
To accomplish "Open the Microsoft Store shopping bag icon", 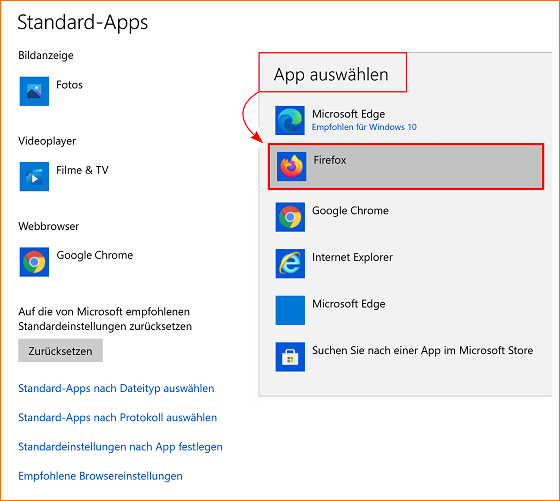I will click(290, 357).
